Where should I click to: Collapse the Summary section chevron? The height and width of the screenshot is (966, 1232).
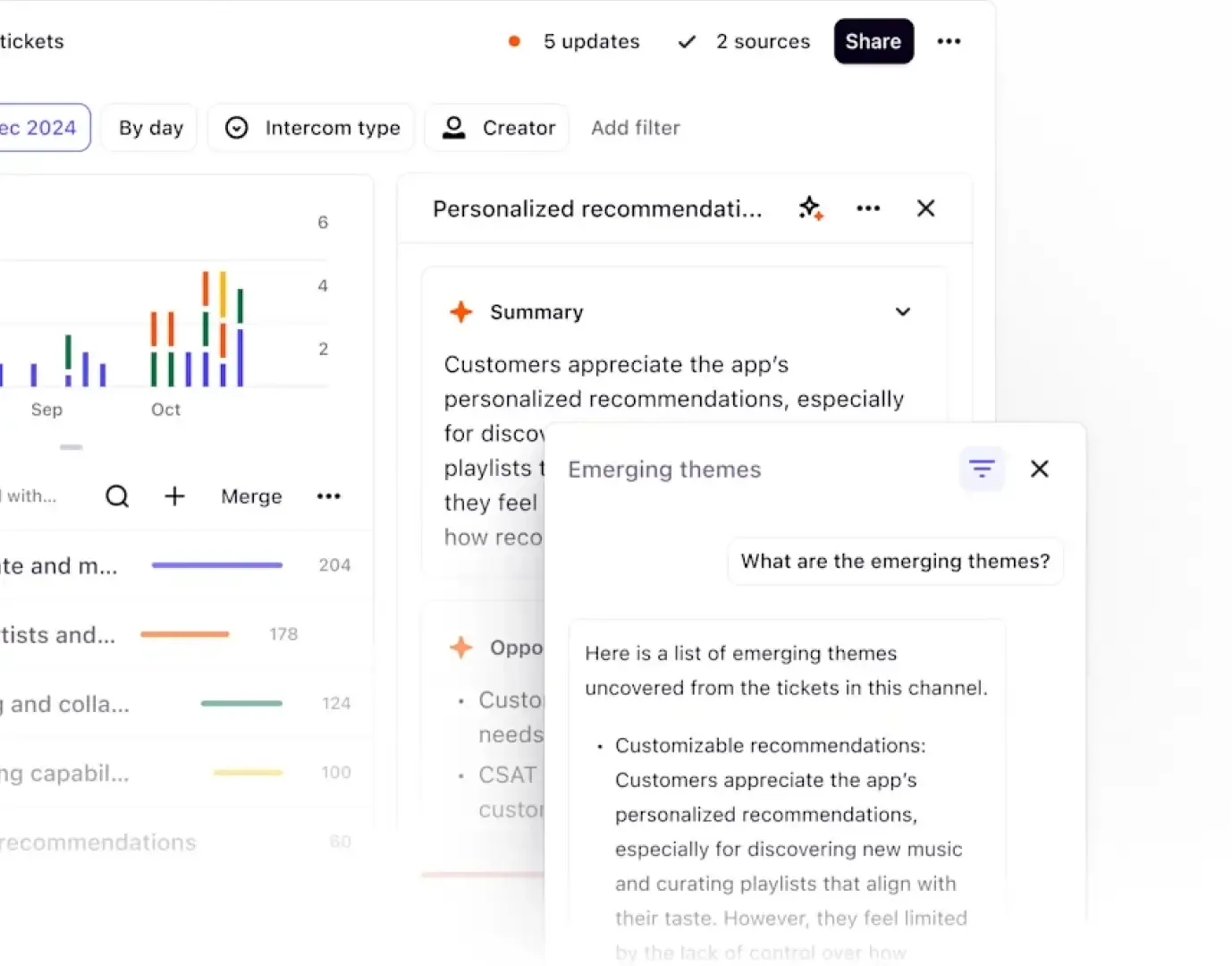[902, 312]
